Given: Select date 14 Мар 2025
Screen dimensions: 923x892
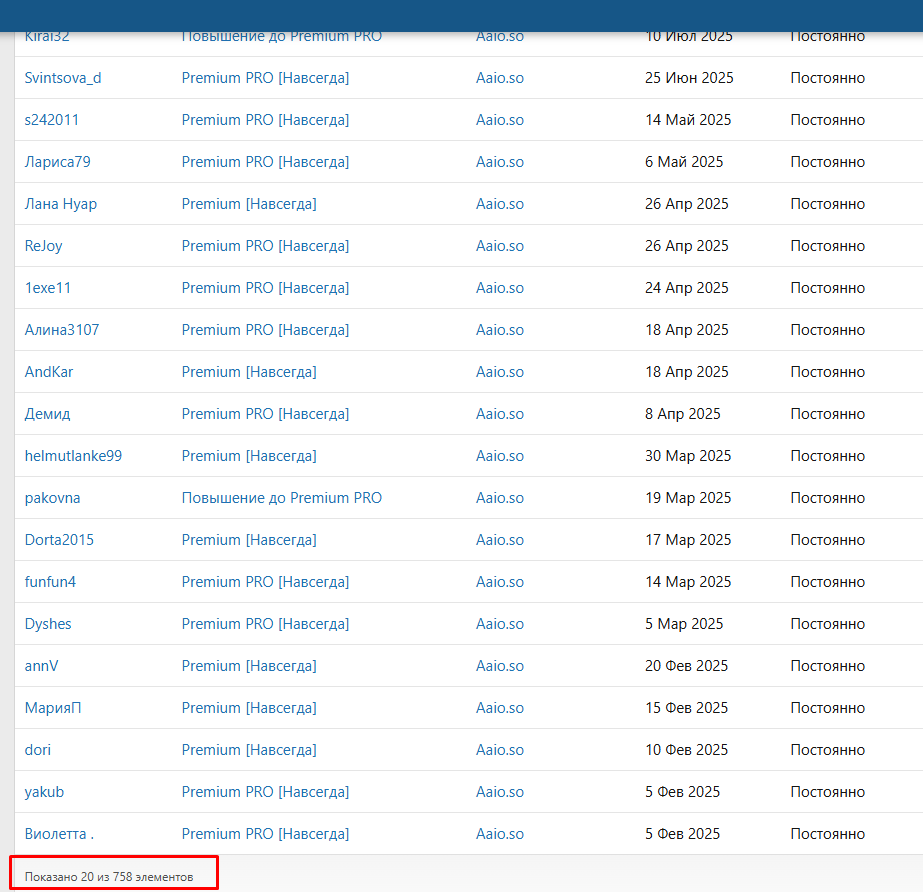Looking at the screenshot, I should (688, 582).
